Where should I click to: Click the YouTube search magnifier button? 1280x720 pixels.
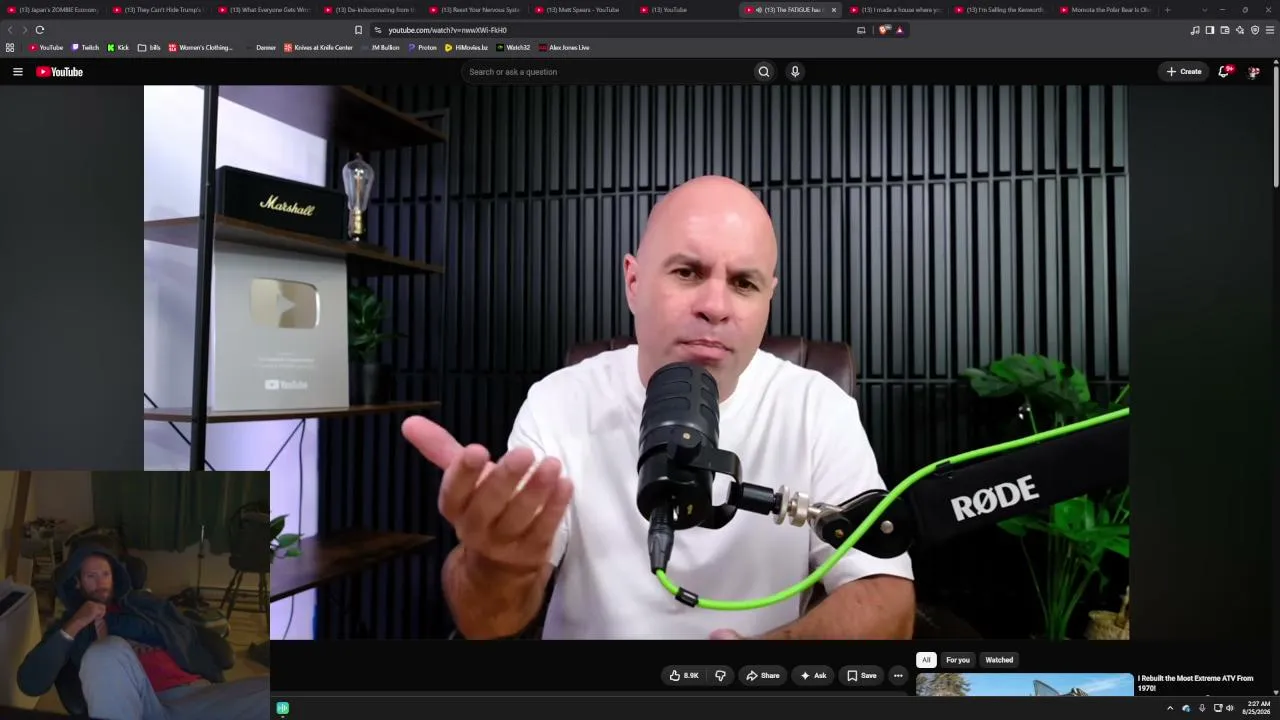click(x=764, y=72)
